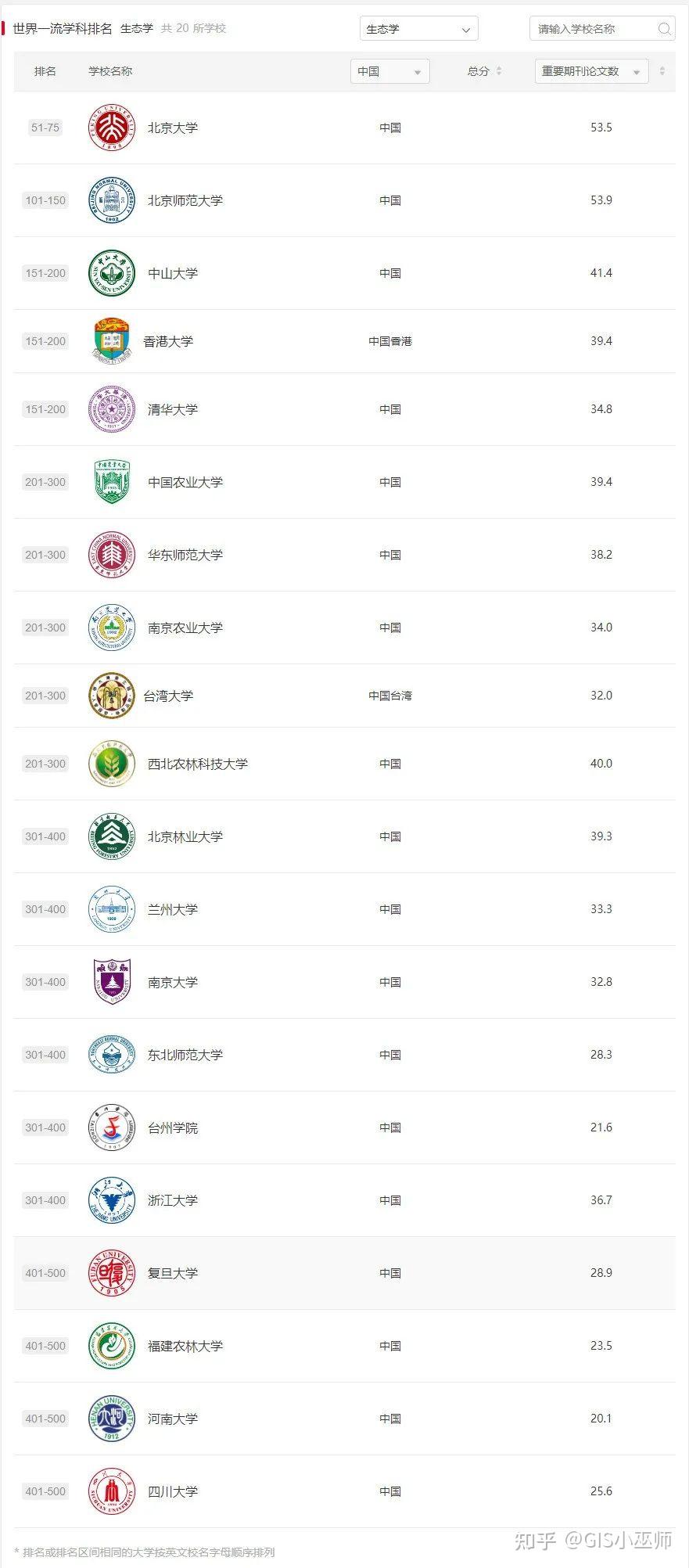Open 西北农林科技大学 school link
This screenshot has height=1568, width=689.
[x=198, y=764]
